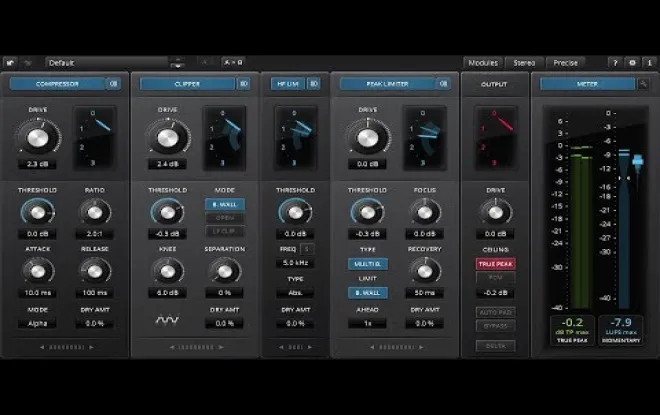The image size is (660, 415).
Task: Select OPEN mode in the Clipper
Action: click(225, 218)
